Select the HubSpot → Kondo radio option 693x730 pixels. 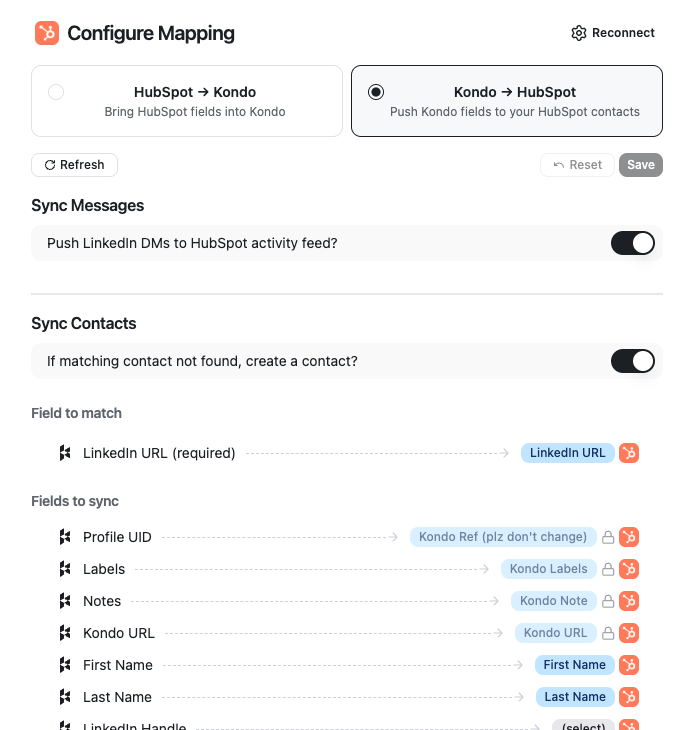click(x=56, y=92)
